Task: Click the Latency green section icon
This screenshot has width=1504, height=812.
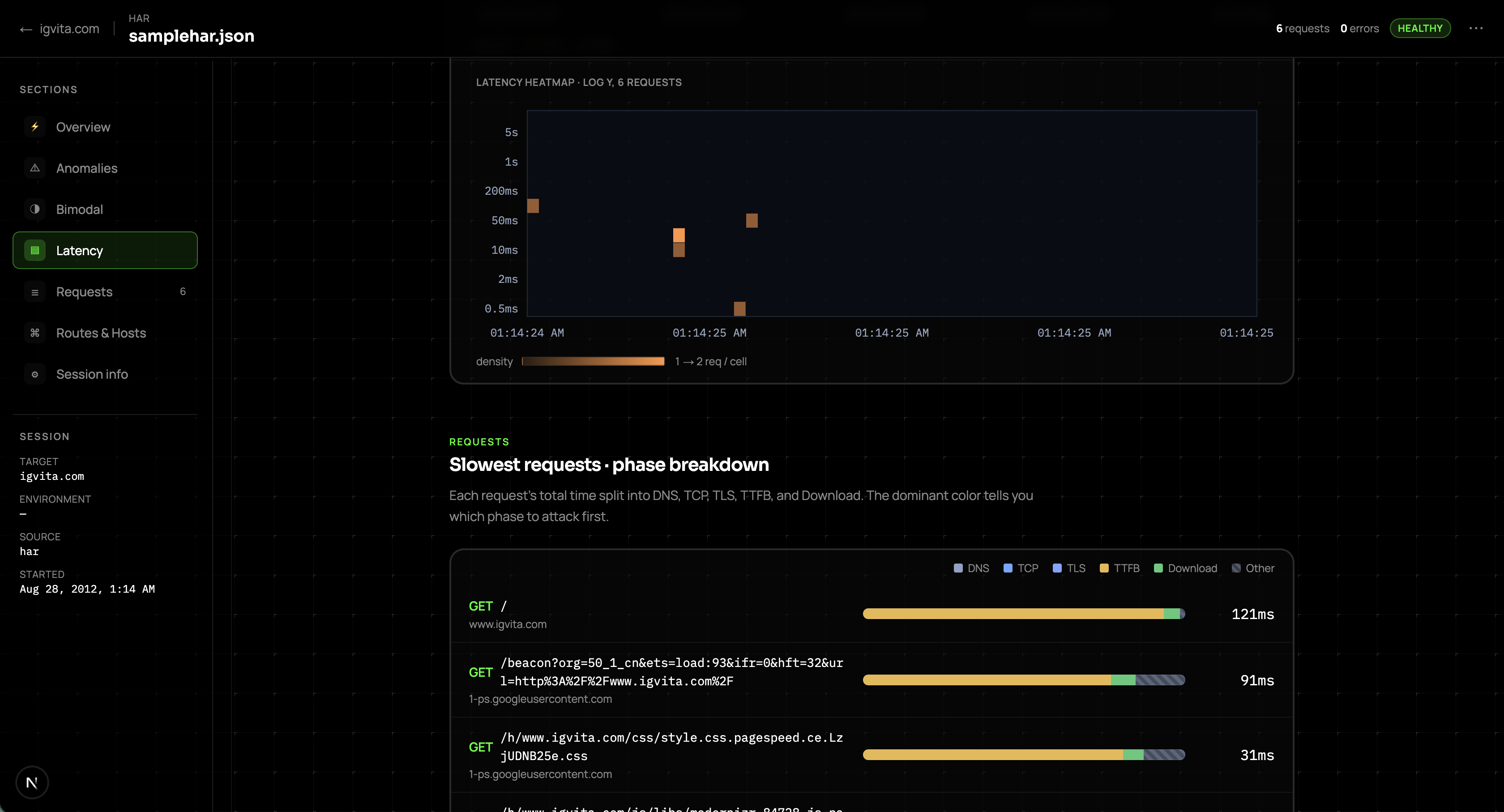Action: coord(35,250)
